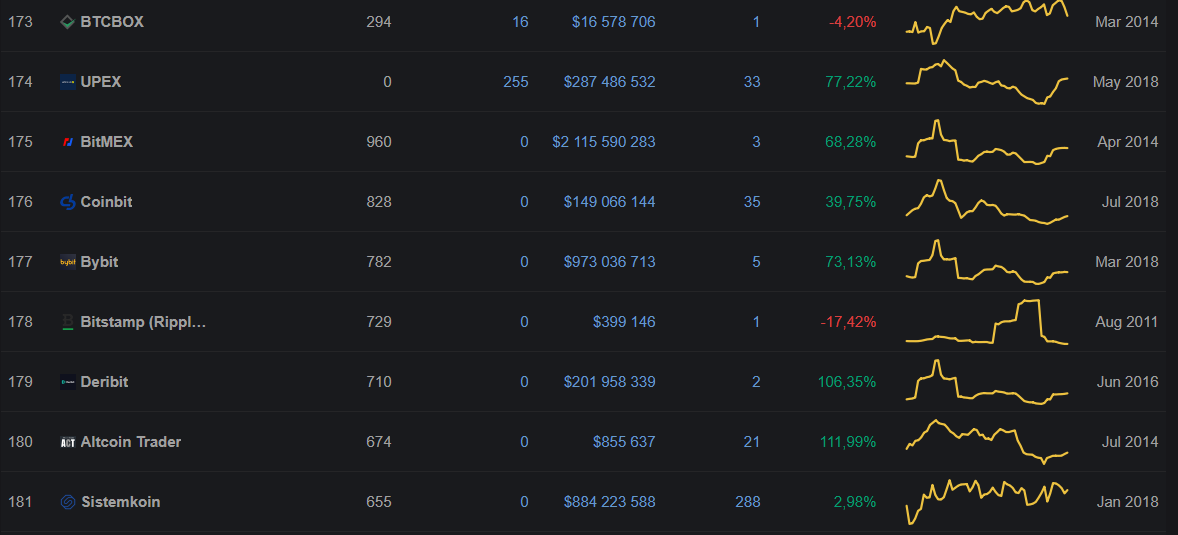Click launch date May 2018
The image size is (1178, 535).
[x=1125, y=82]
